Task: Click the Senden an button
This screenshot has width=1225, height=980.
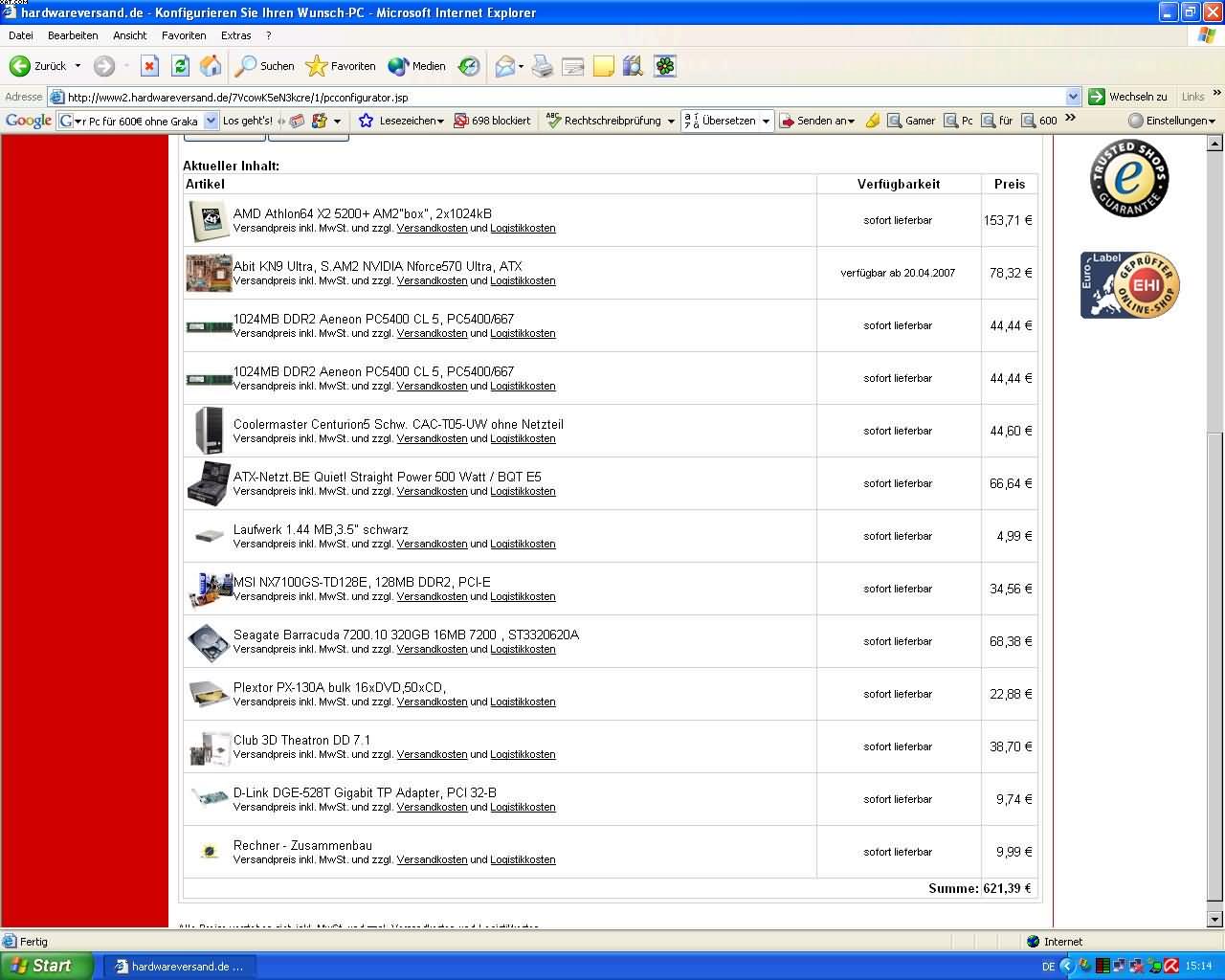Action: tap(816, 121)
